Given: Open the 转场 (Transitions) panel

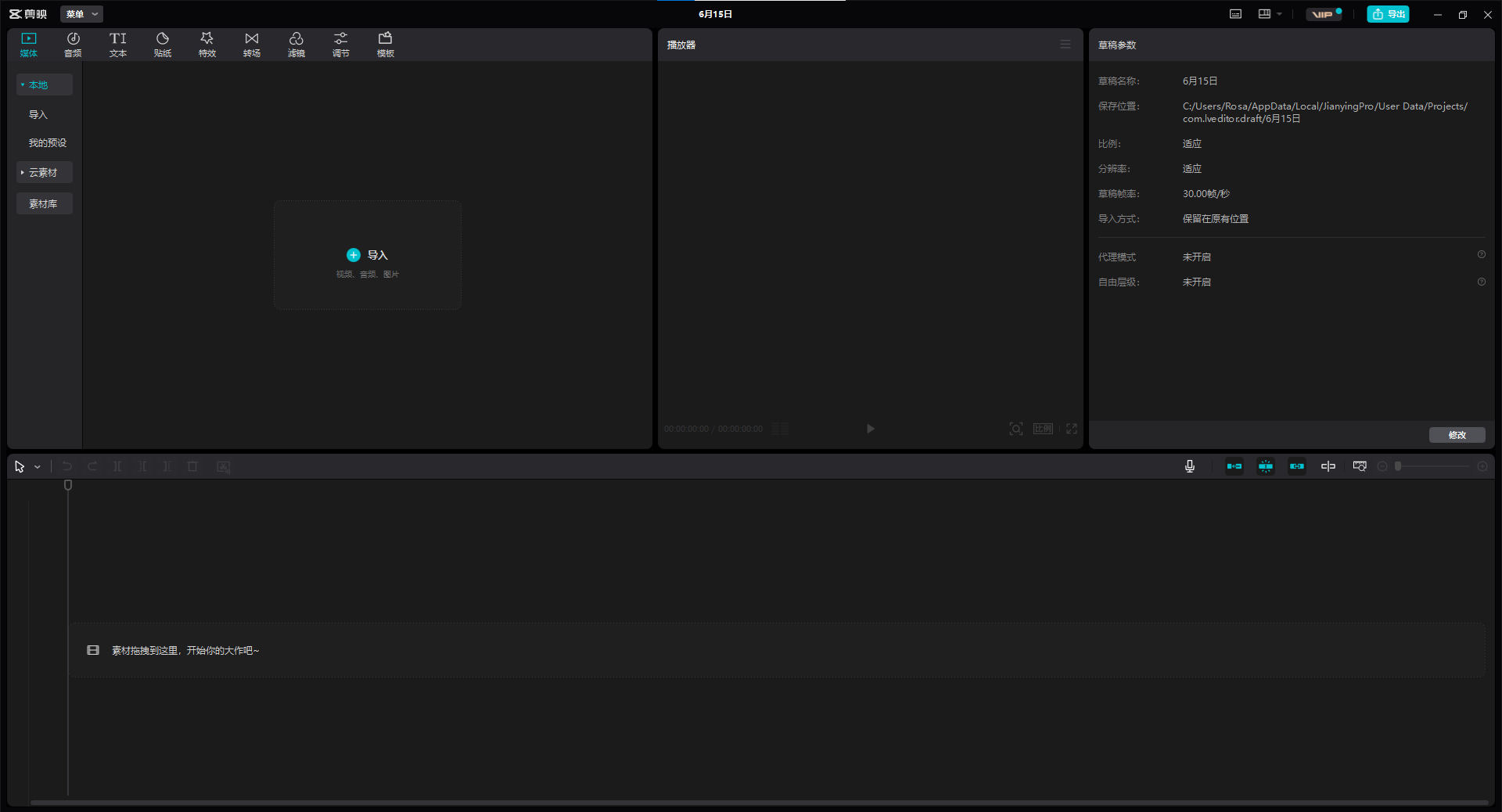Looking at the screenshot, I should [252, 45].
